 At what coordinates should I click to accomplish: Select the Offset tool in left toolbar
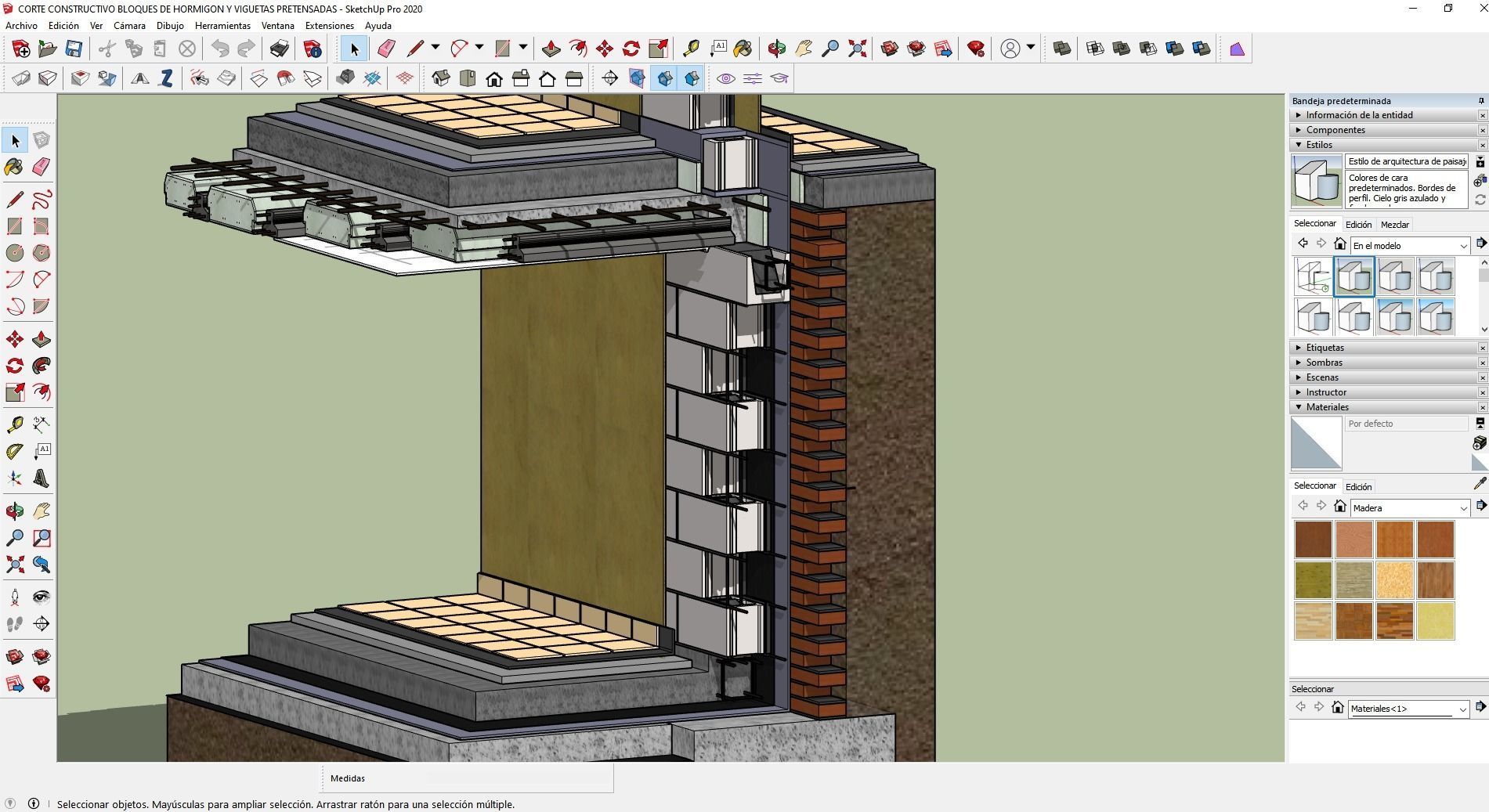pos(42,392)
